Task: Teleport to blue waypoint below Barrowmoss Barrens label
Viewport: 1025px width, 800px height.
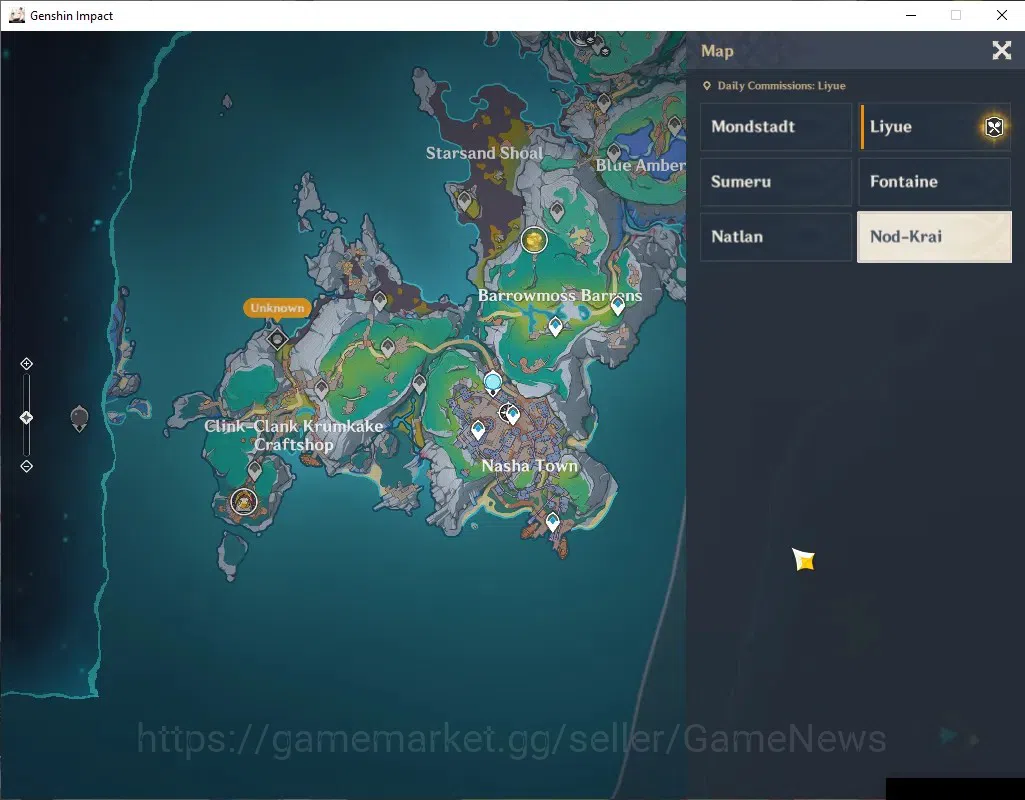Action: click(556, 325)
